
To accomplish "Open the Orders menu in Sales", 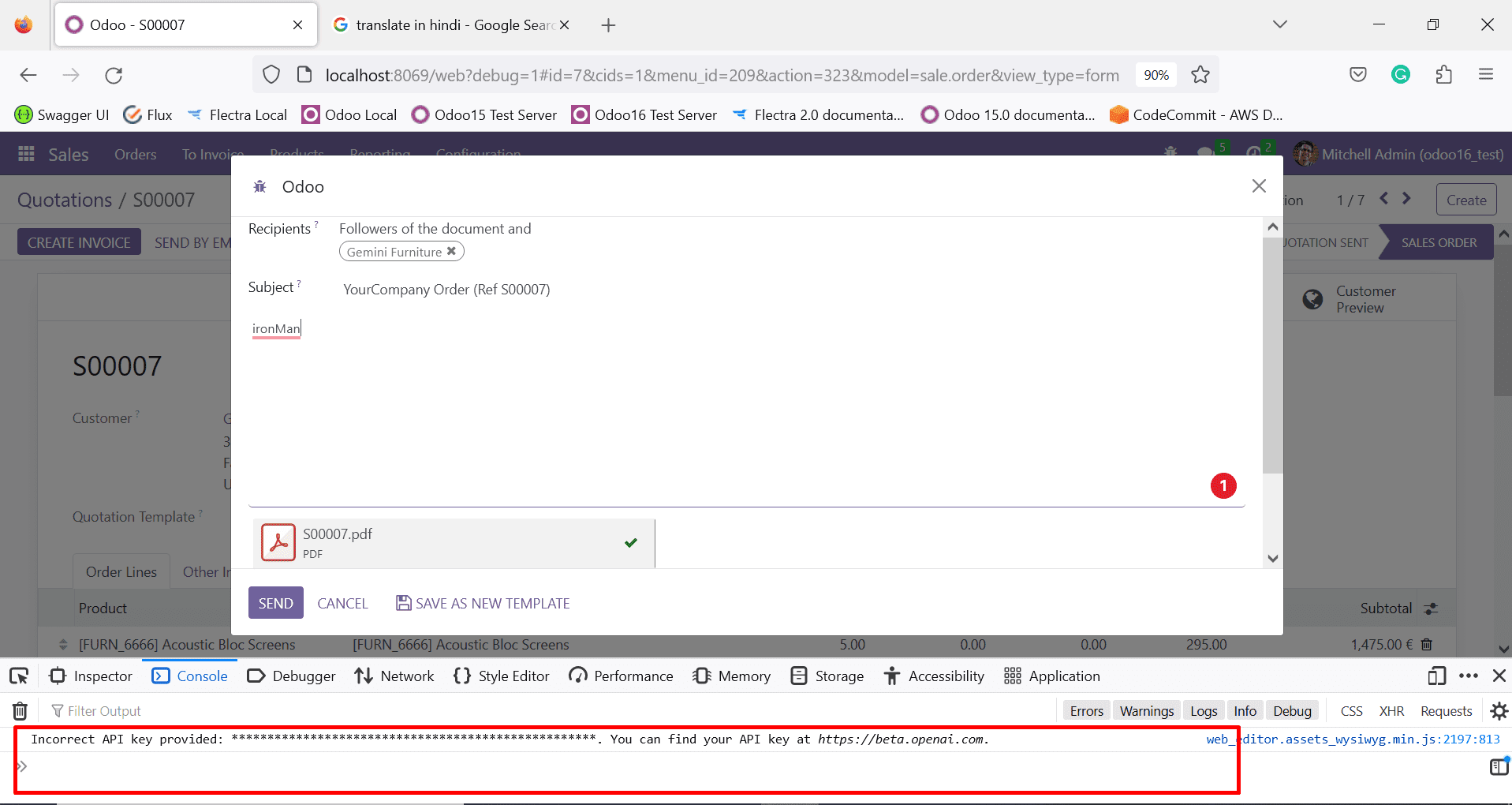I will pos(135,154).
